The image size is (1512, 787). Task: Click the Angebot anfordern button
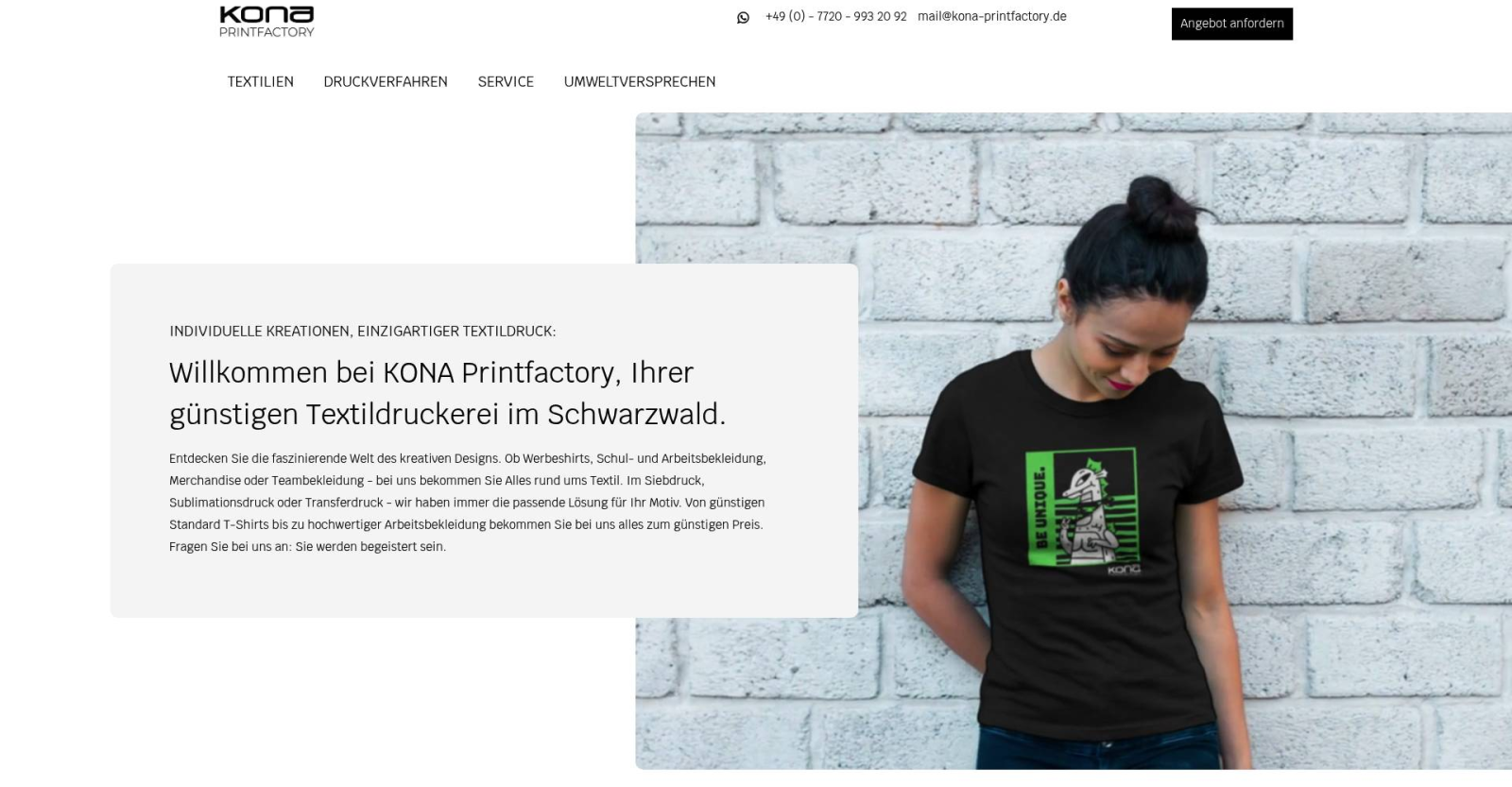[1231, 24]
